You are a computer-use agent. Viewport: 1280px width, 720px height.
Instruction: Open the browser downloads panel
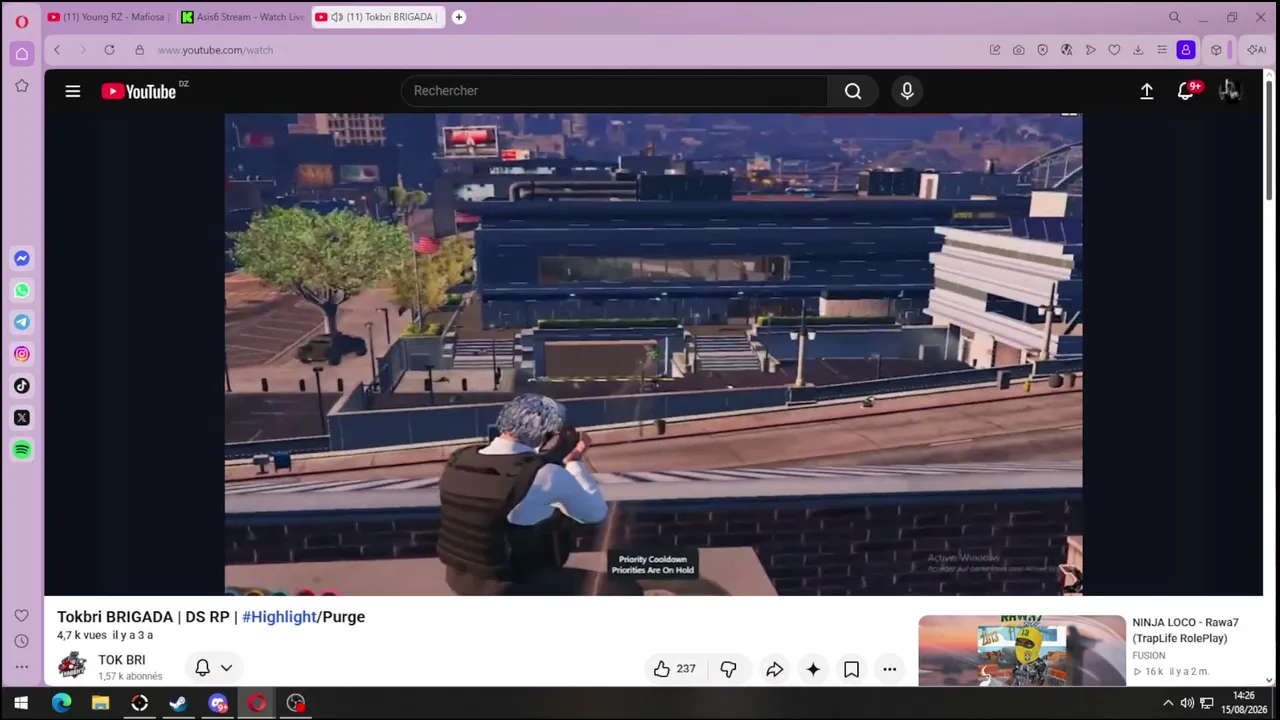tap(1138, 50)
